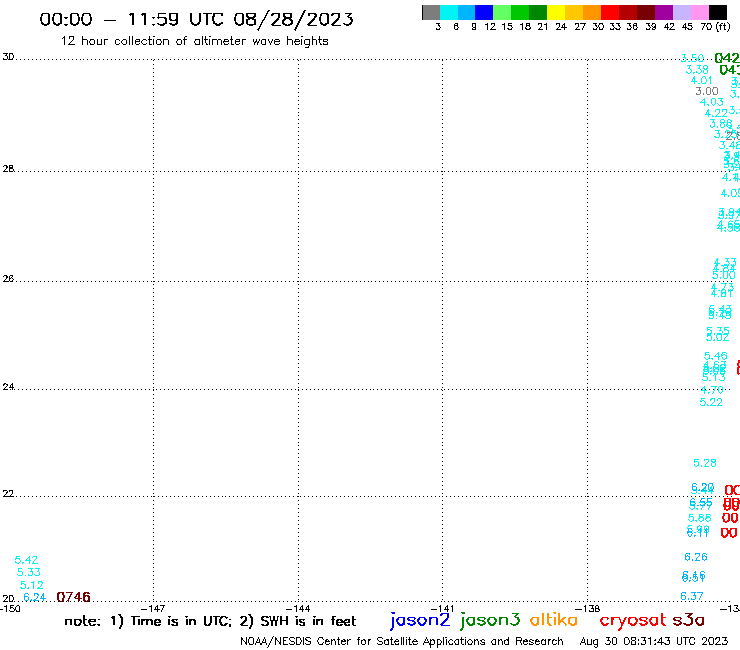Click the bright red swatch in the color scale
This screenshot has width=740, height=650.
click(610, 12)
